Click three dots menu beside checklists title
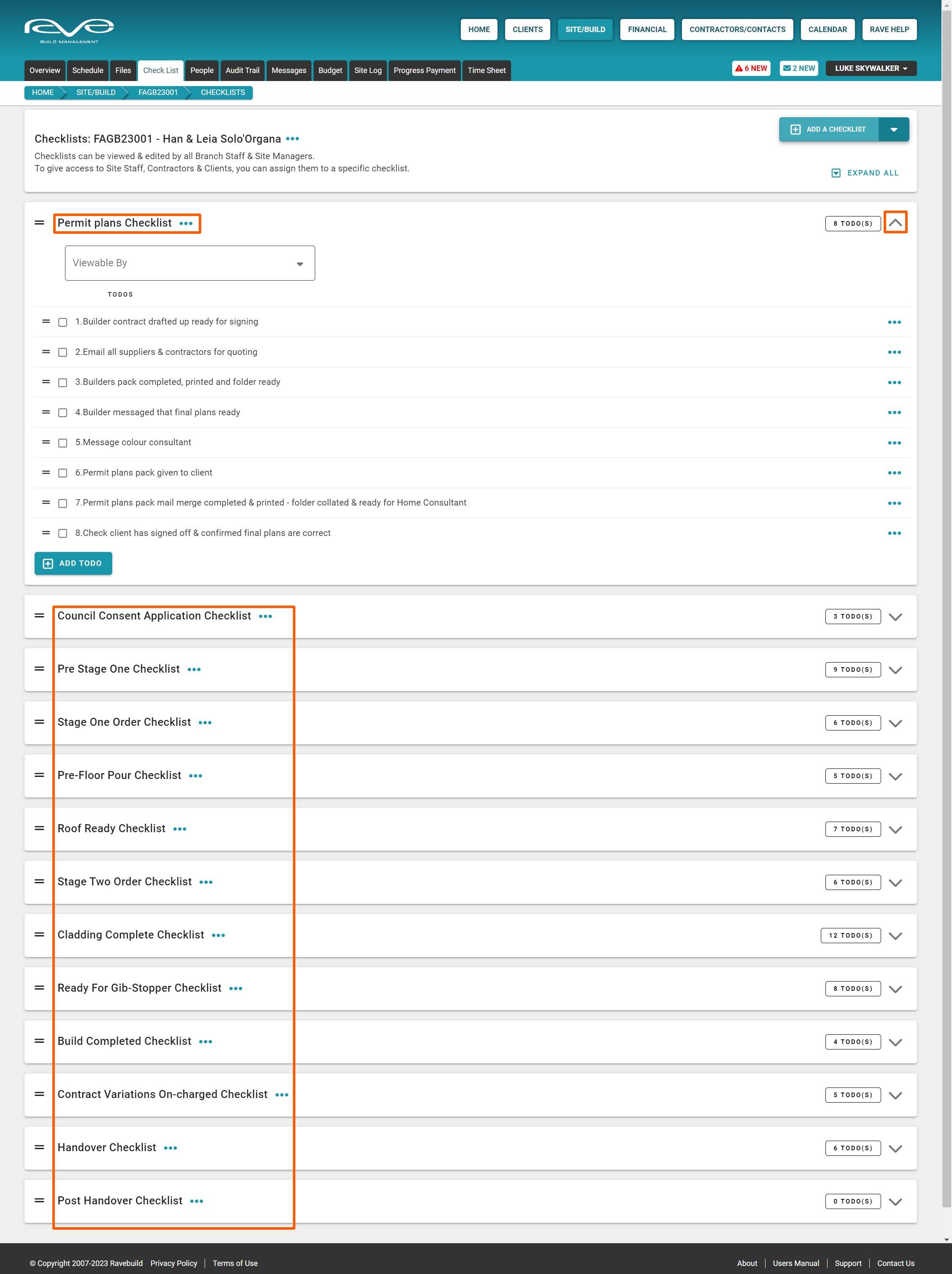 click(x=292, y=139)
